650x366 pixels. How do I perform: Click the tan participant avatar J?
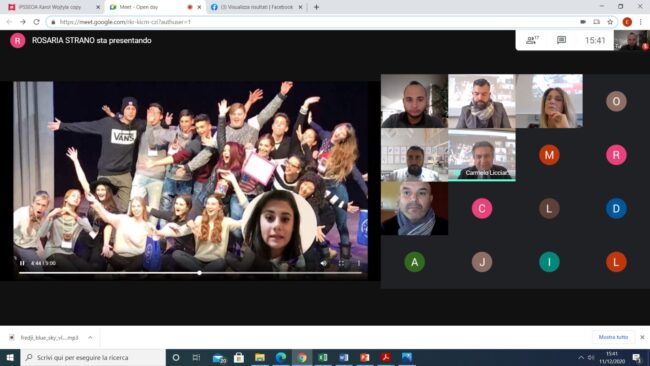(x=482, y=262)
